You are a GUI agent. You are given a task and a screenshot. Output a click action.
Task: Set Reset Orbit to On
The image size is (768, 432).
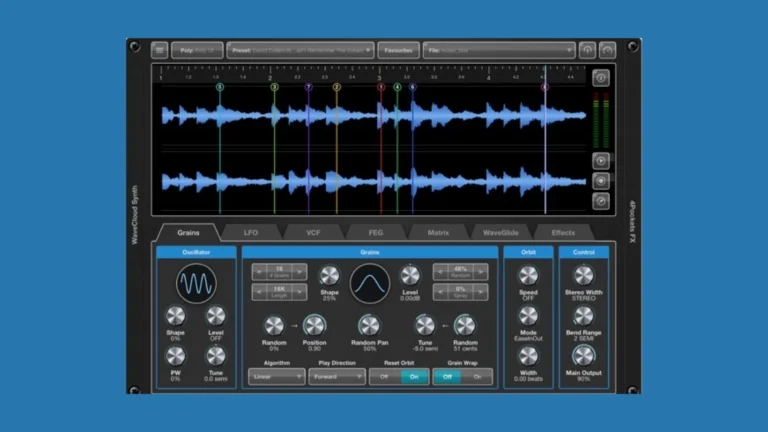[x=414, y=377]
